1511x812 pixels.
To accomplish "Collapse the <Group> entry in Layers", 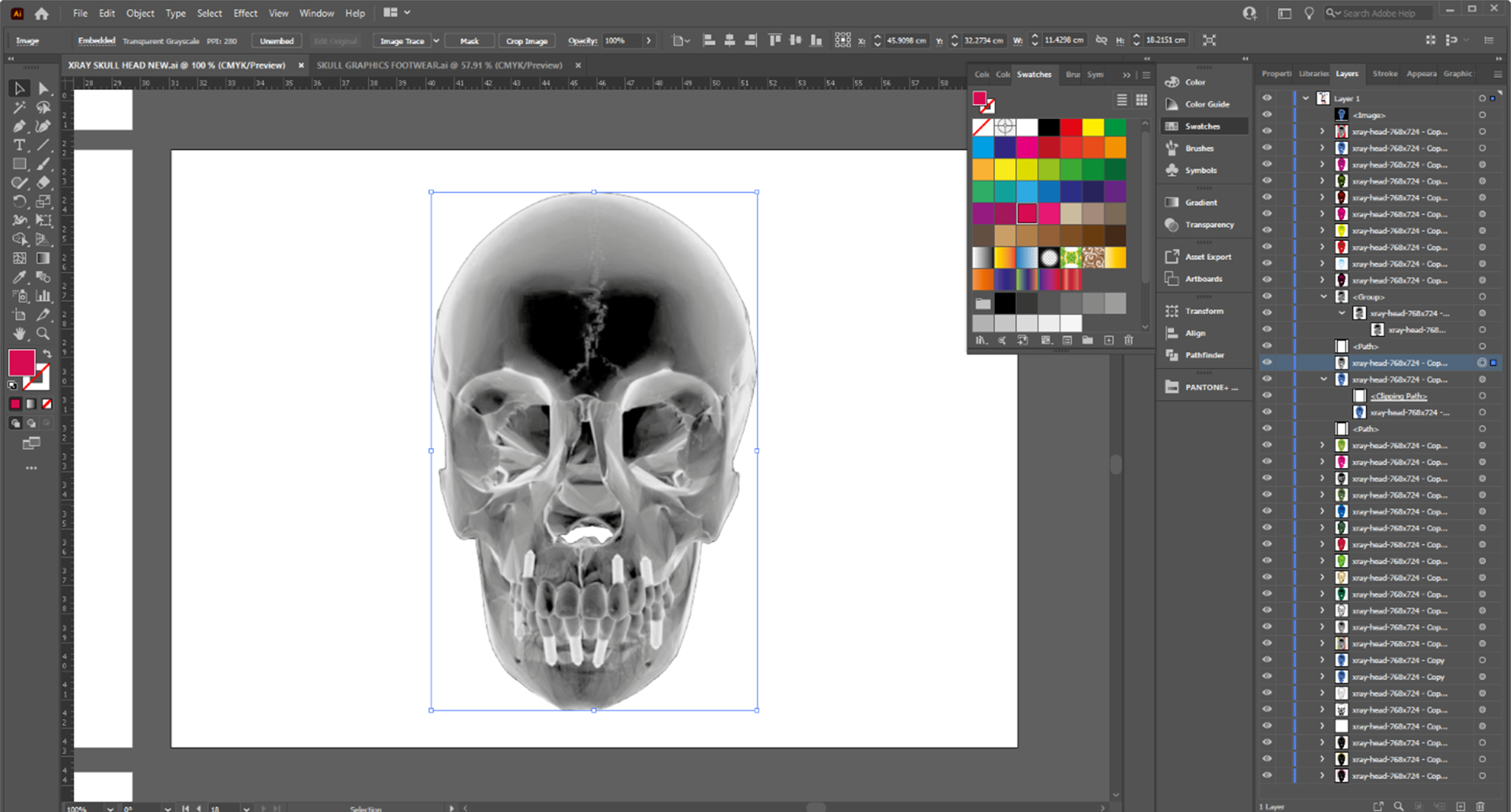I will pyautogui.click(x=1324, y=296).
